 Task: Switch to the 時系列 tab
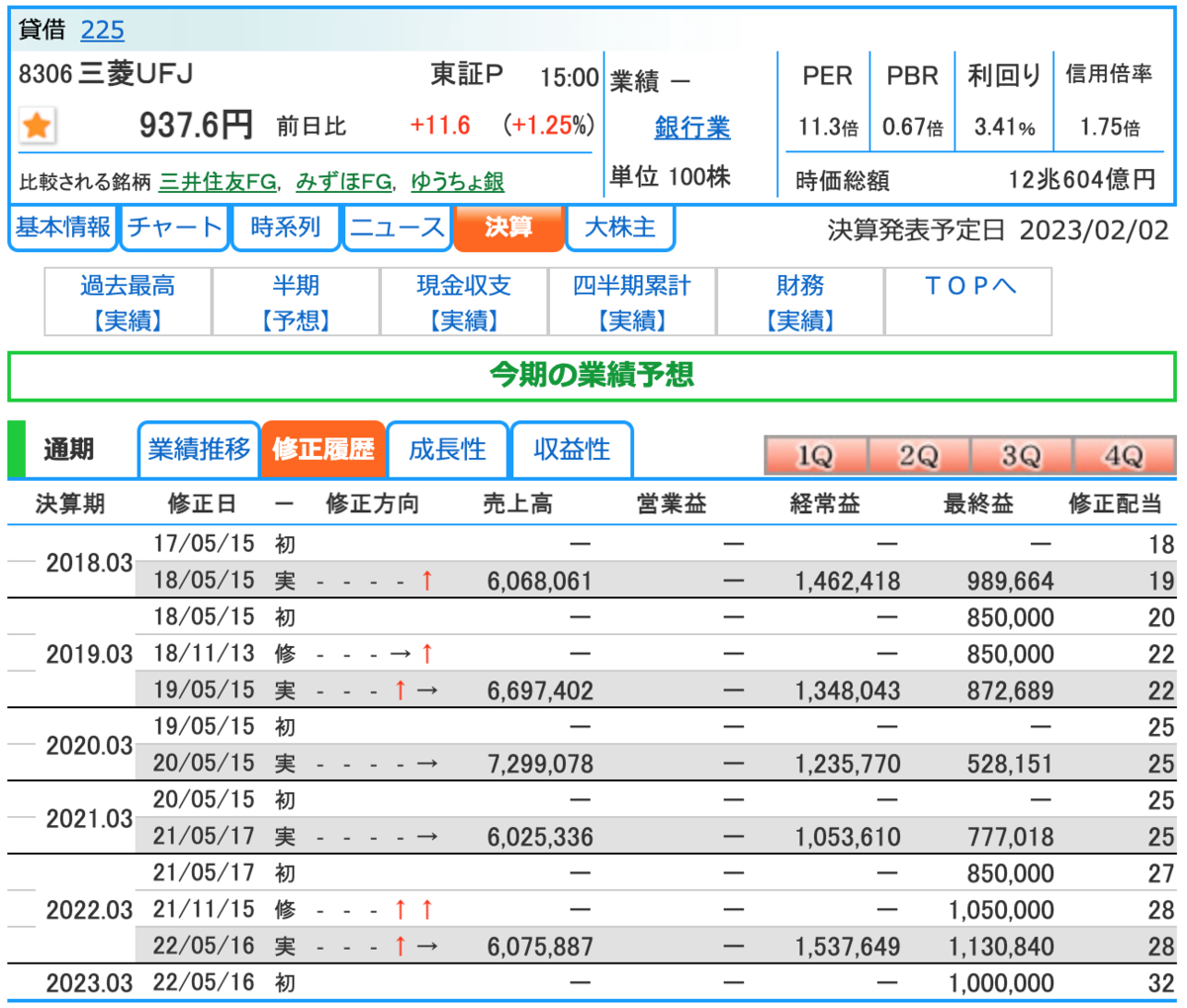click(286, 228)
